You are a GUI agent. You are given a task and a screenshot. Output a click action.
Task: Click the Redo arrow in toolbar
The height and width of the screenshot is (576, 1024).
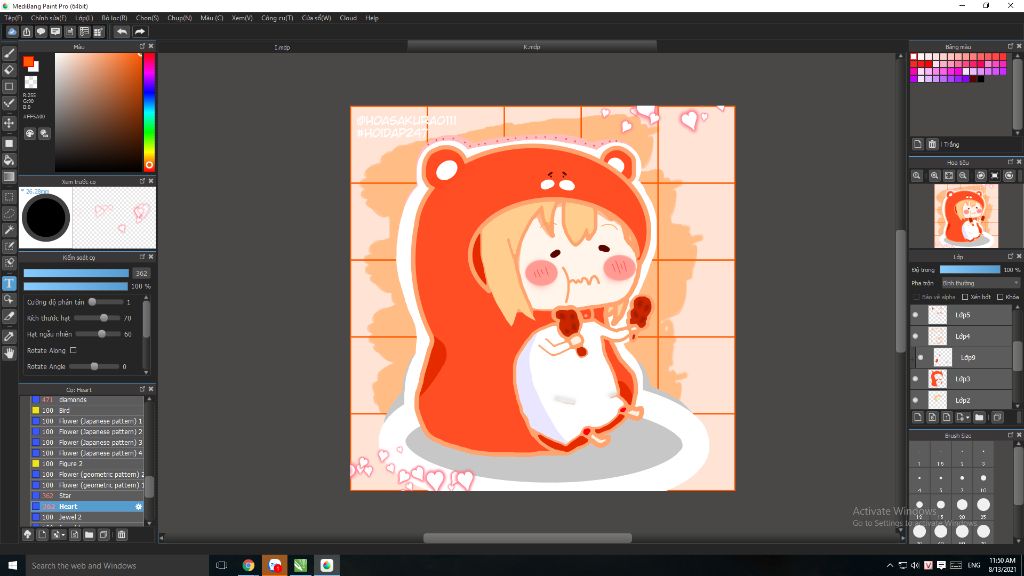click(140, 31)
